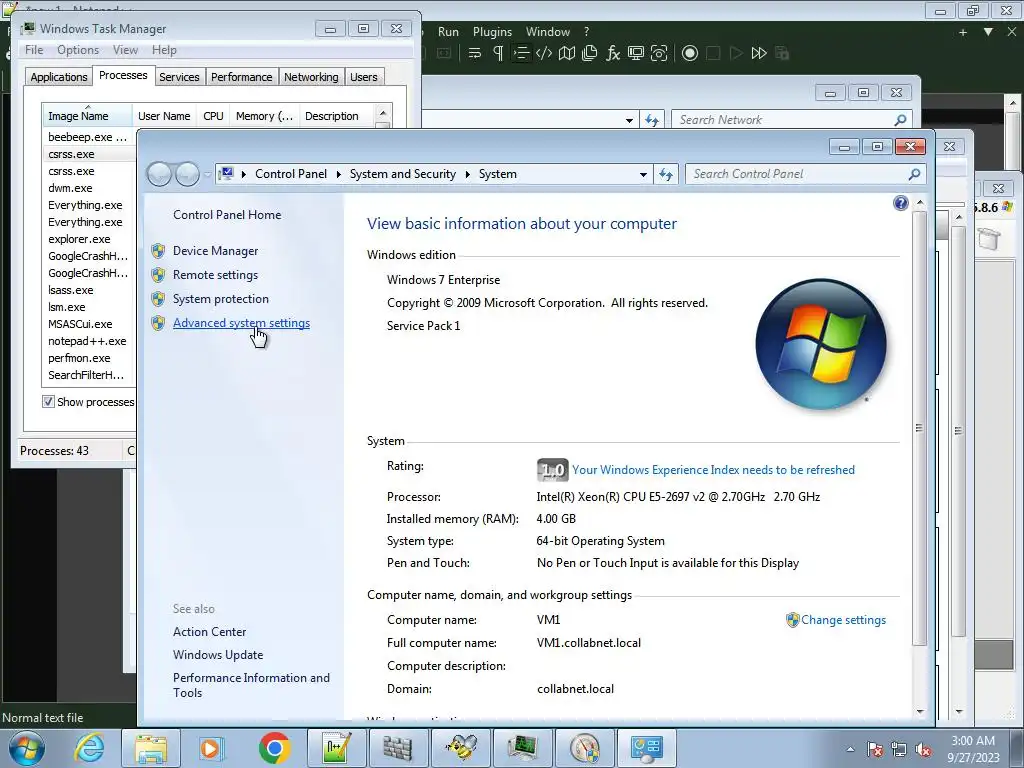Screen dimensions: 1024x768
Task: Switch to Users tab in Task Manager
Action: pos(363,77)
